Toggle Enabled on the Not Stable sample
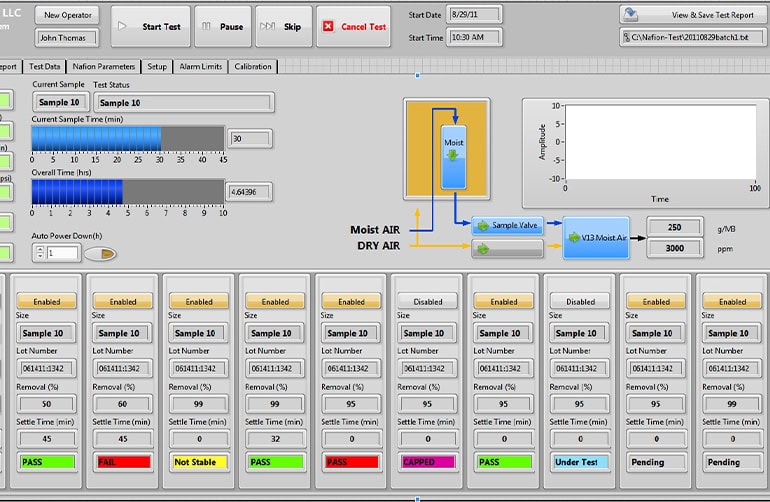The height and width of the screenshot is (502, 770). point(199,301)
